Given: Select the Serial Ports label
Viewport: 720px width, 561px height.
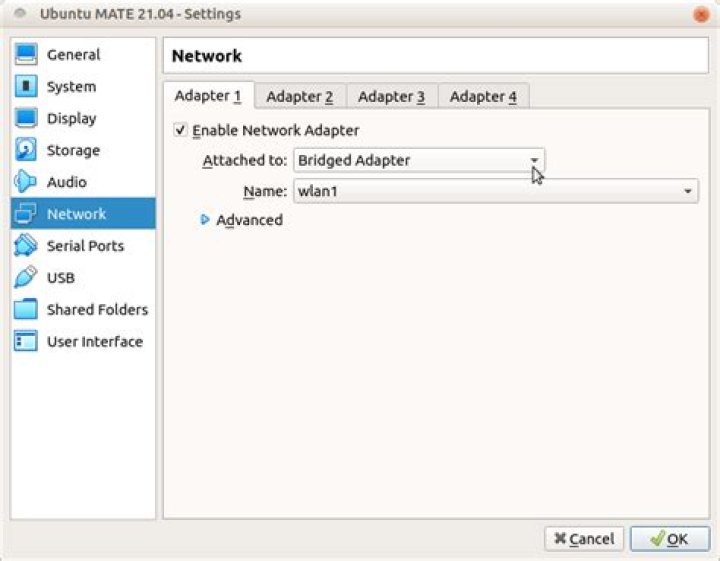Looking at the screenshot, I should 85,246.
